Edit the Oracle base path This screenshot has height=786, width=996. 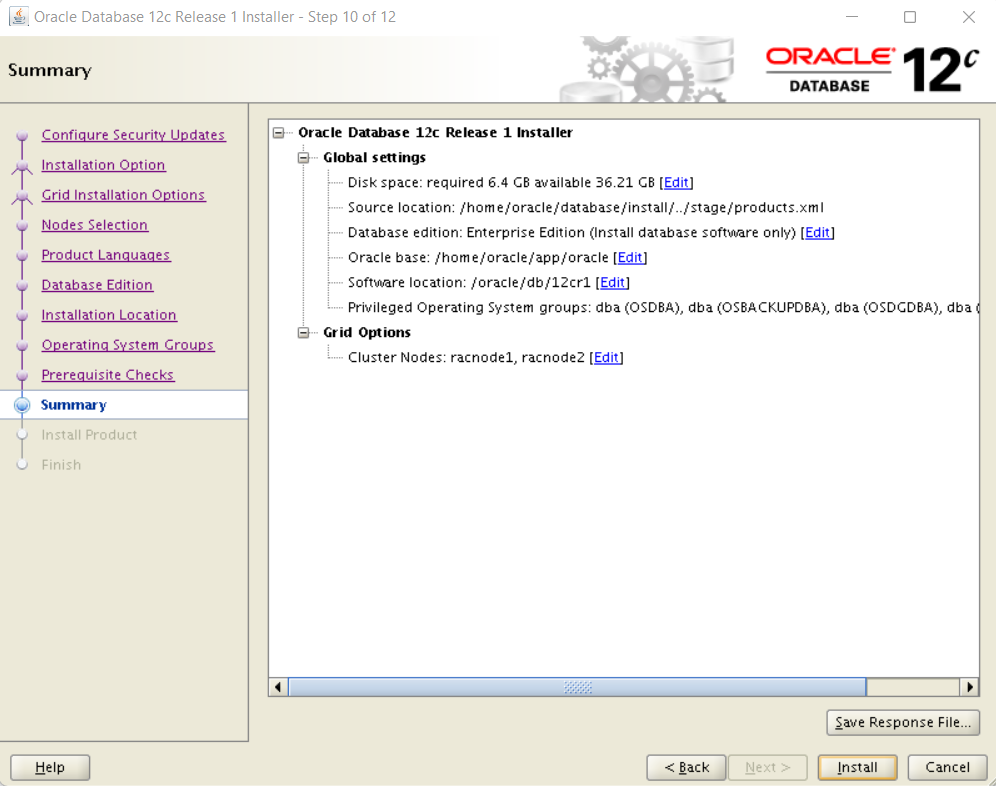coord(630,257)
